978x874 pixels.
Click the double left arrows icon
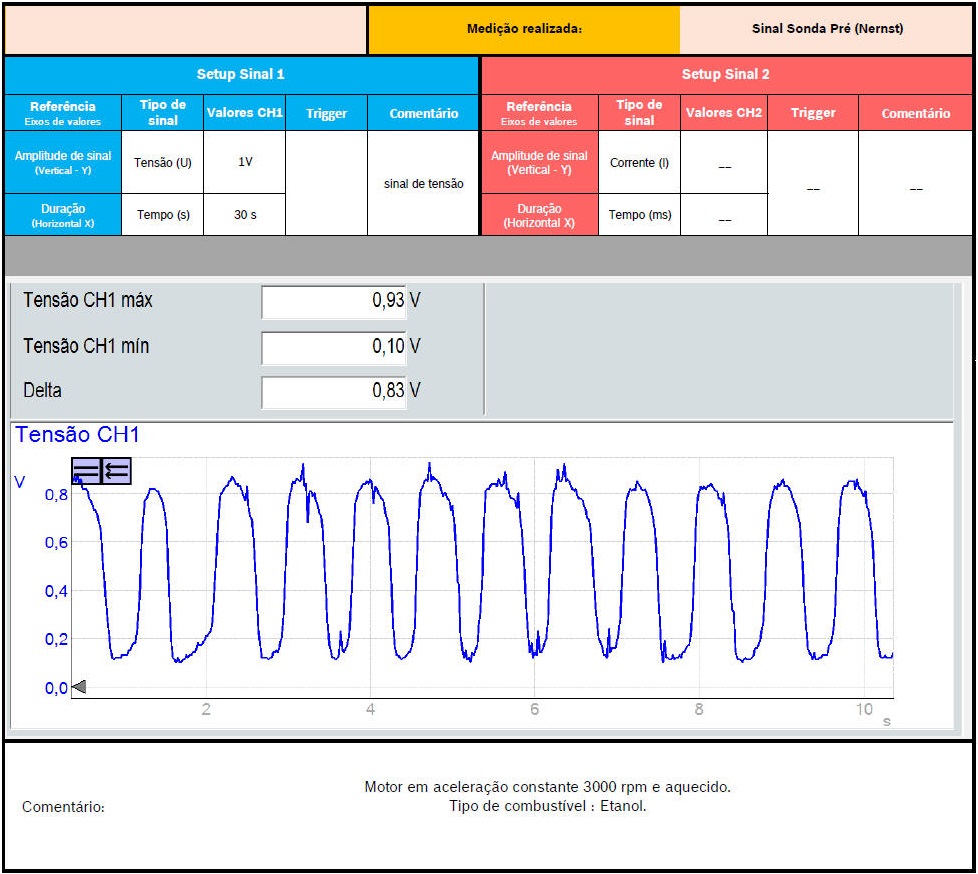(x=117, y=471)
